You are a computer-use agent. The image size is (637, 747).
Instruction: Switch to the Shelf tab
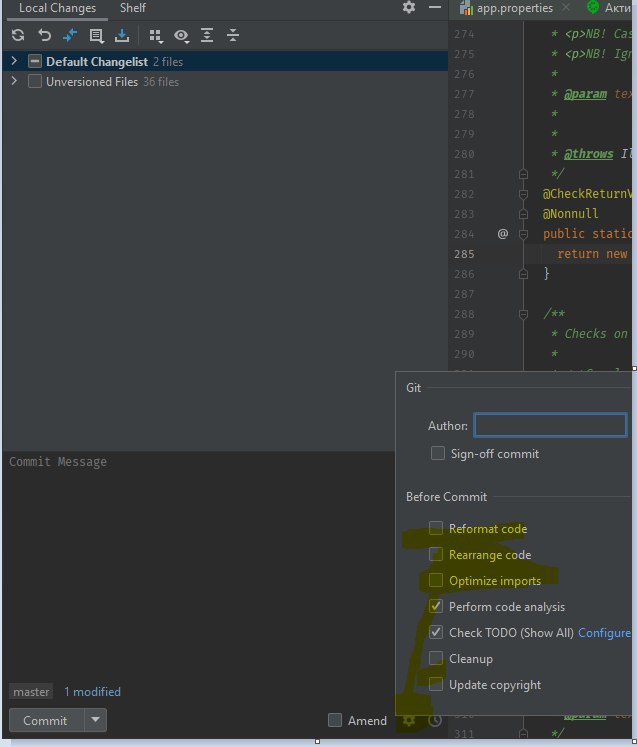(x=133, y=8)
